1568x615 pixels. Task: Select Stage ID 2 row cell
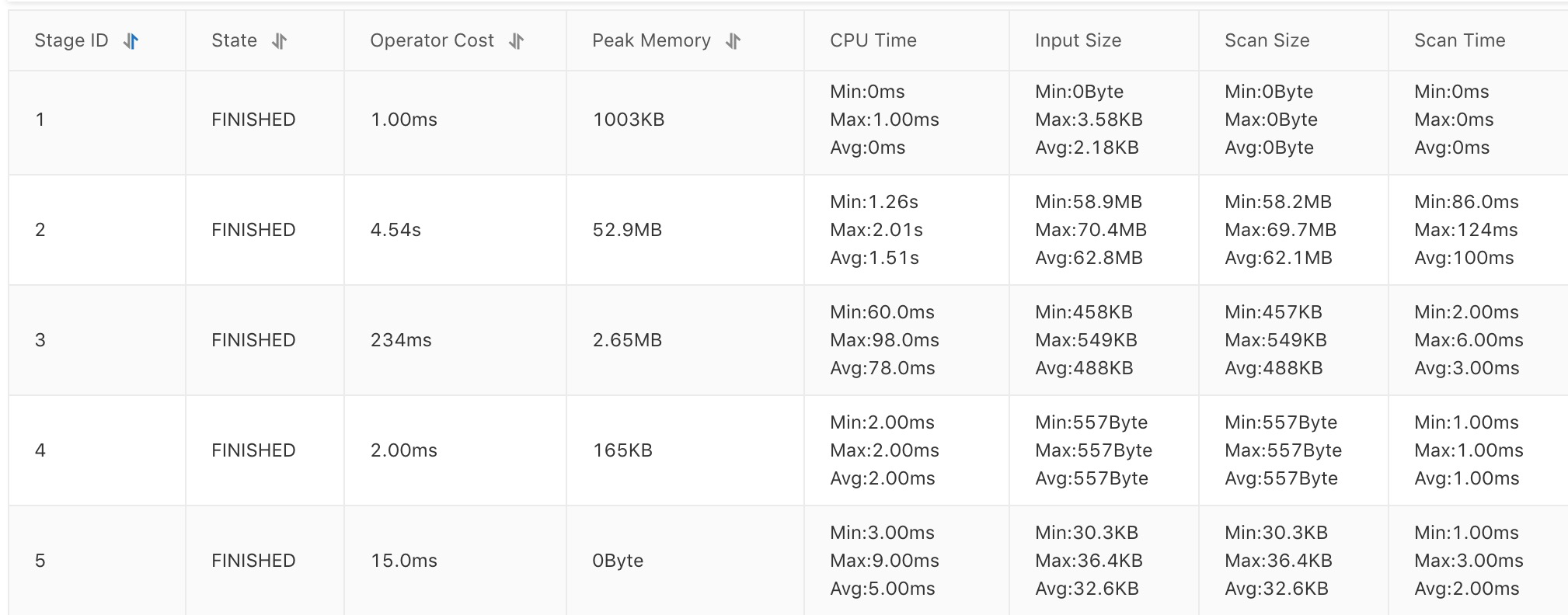click(x=97, y=230)
